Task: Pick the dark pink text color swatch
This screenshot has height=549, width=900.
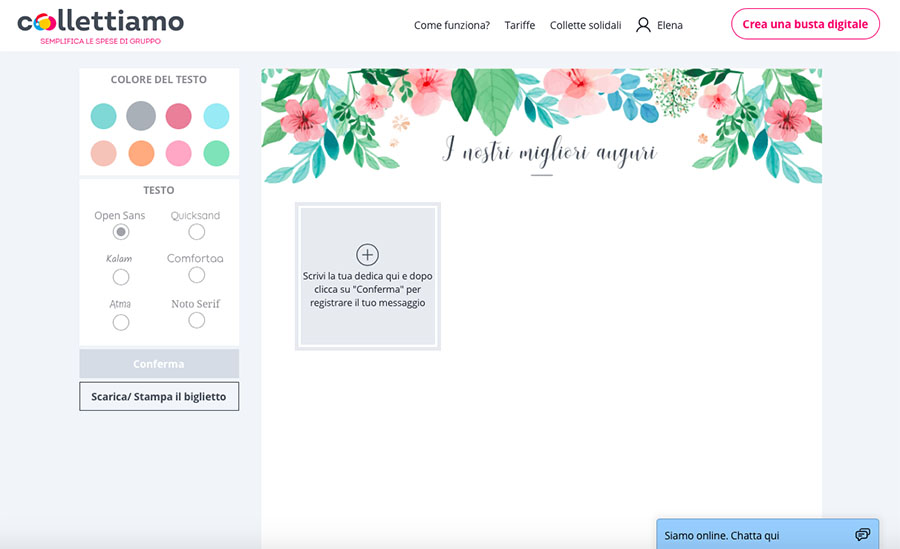Action: click(179, 116)
